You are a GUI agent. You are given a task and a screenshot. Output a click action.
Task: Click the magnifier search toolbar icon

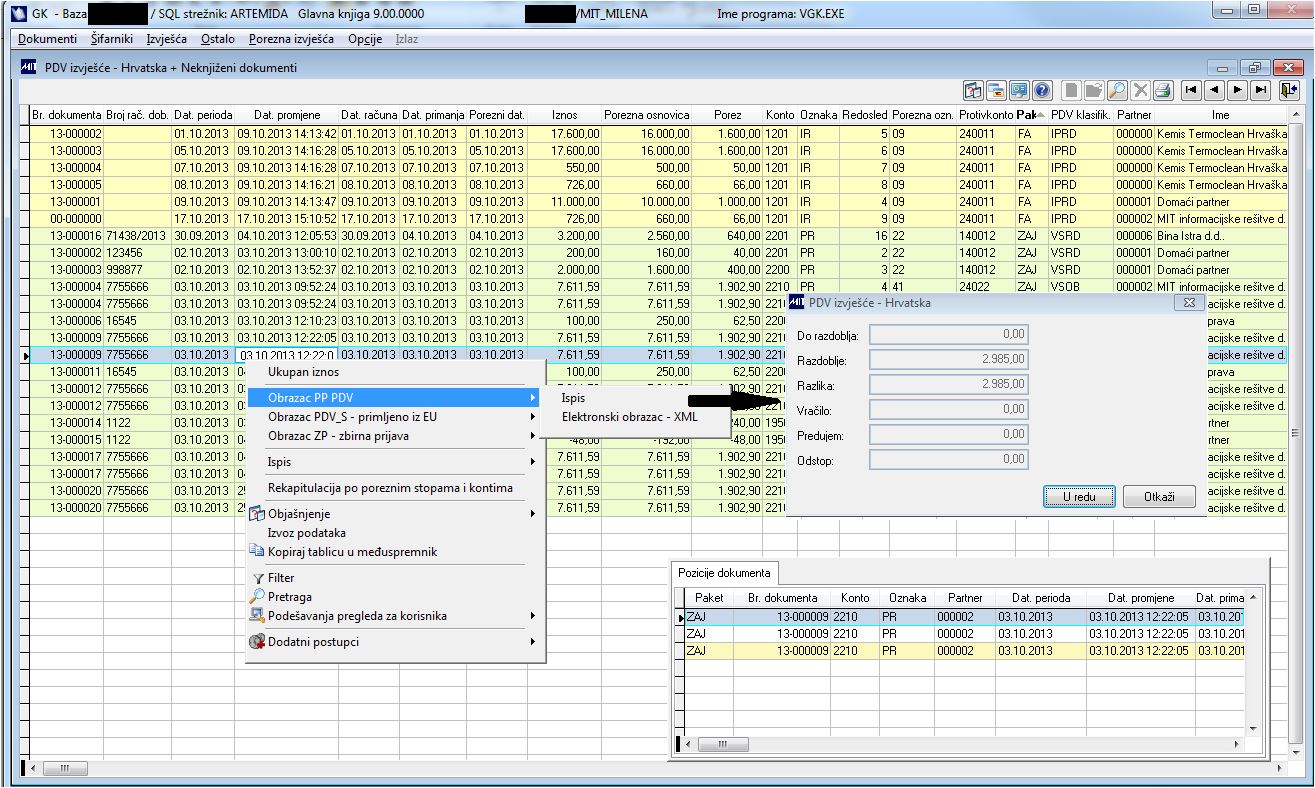1117,90
